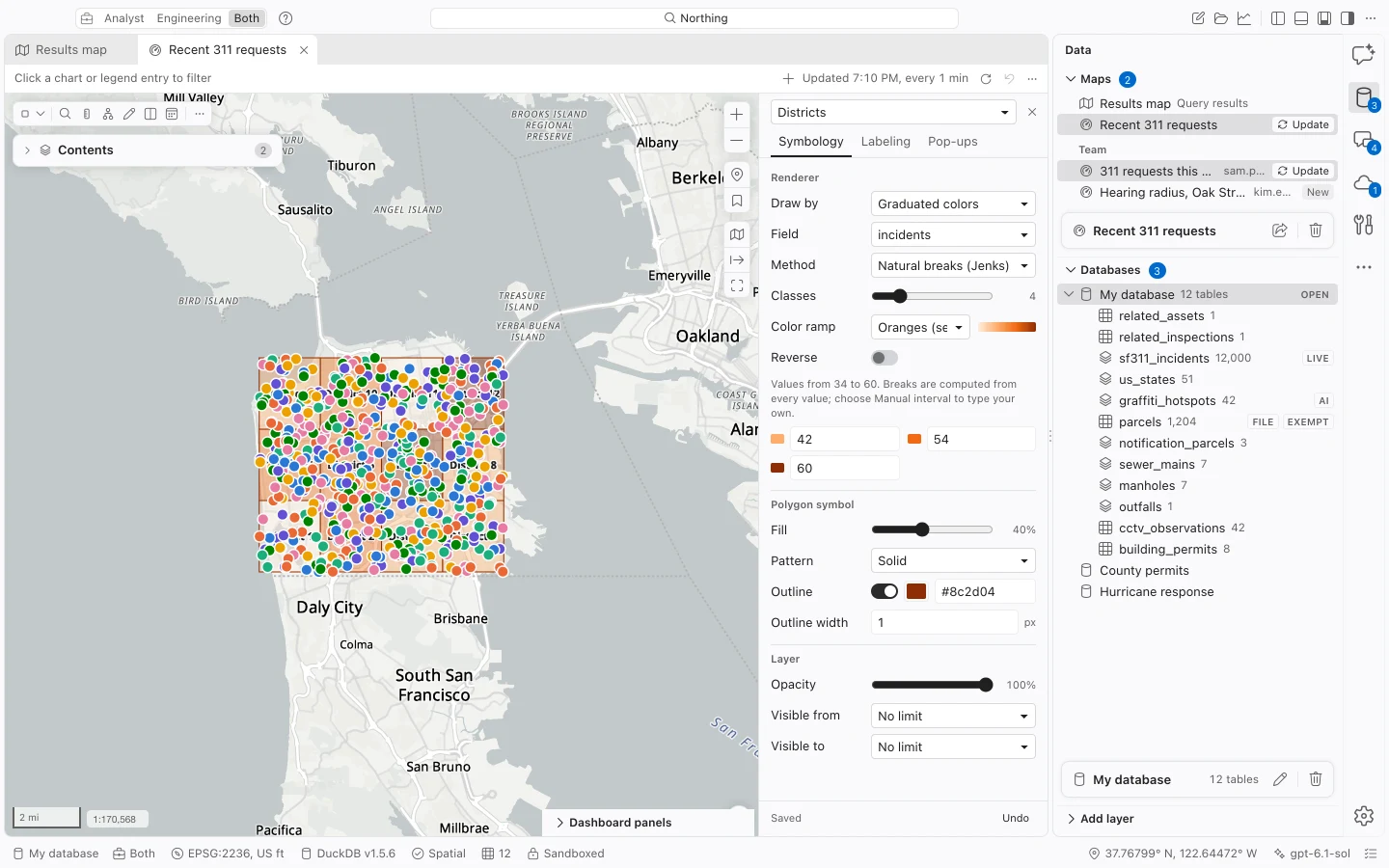Toggle the bottom panel layout icon

[1301, 18]
